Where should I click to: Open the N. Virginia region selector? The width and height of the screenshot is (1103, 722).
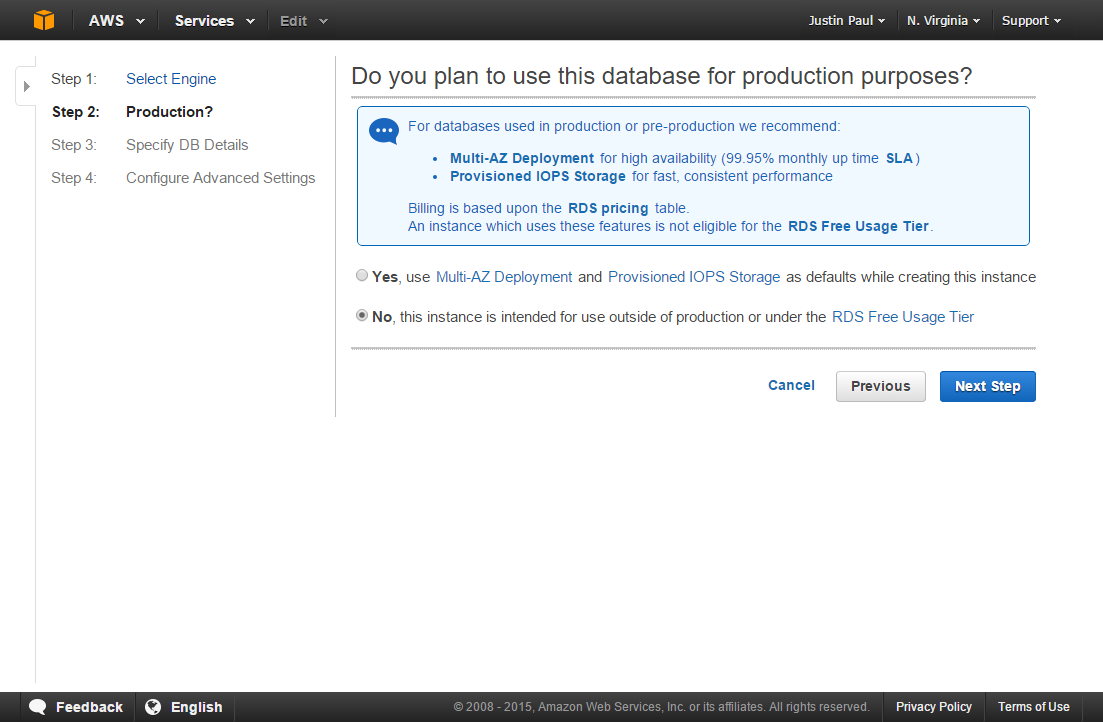(943, 20)
